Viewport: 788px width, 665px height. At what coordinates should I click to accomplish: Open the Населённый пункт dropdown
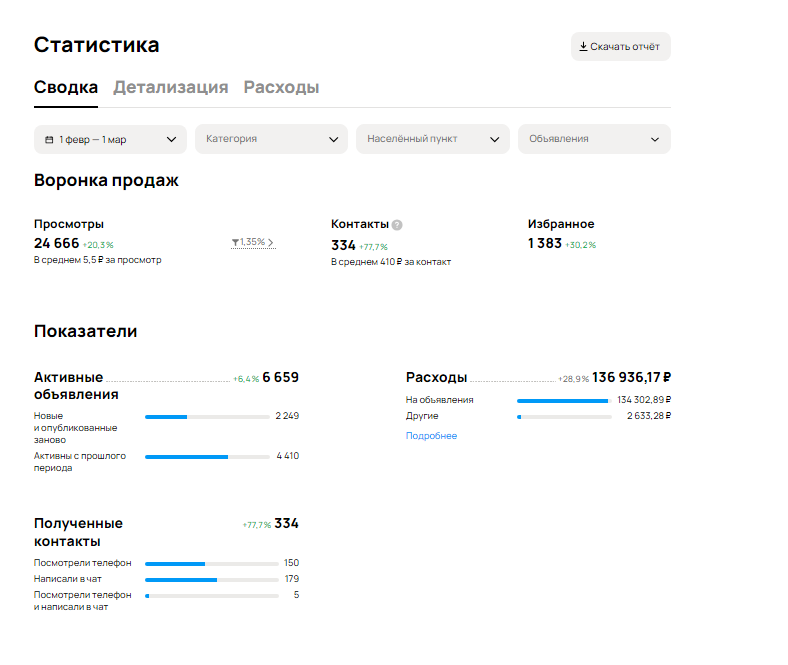(x=432, y=139)
